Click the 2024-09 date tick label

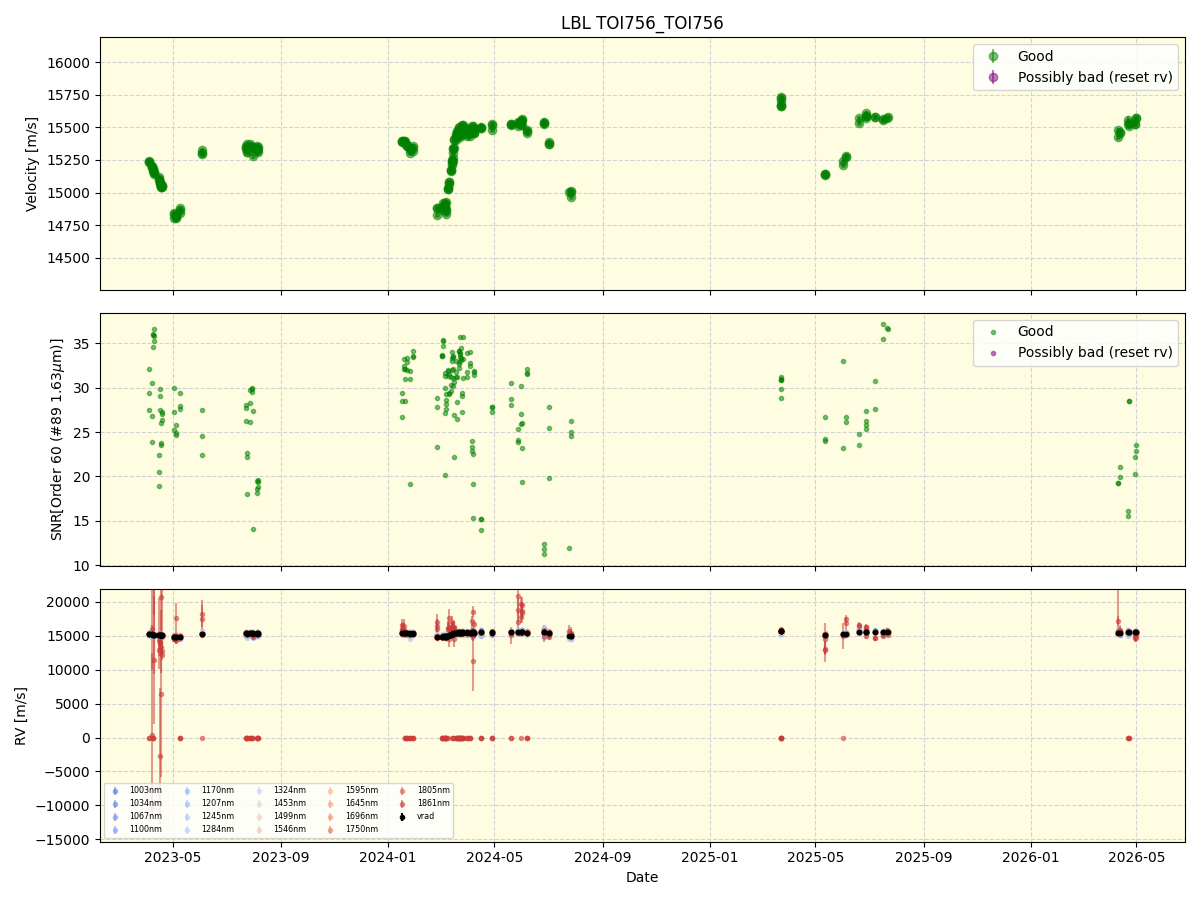click(602, 857)
